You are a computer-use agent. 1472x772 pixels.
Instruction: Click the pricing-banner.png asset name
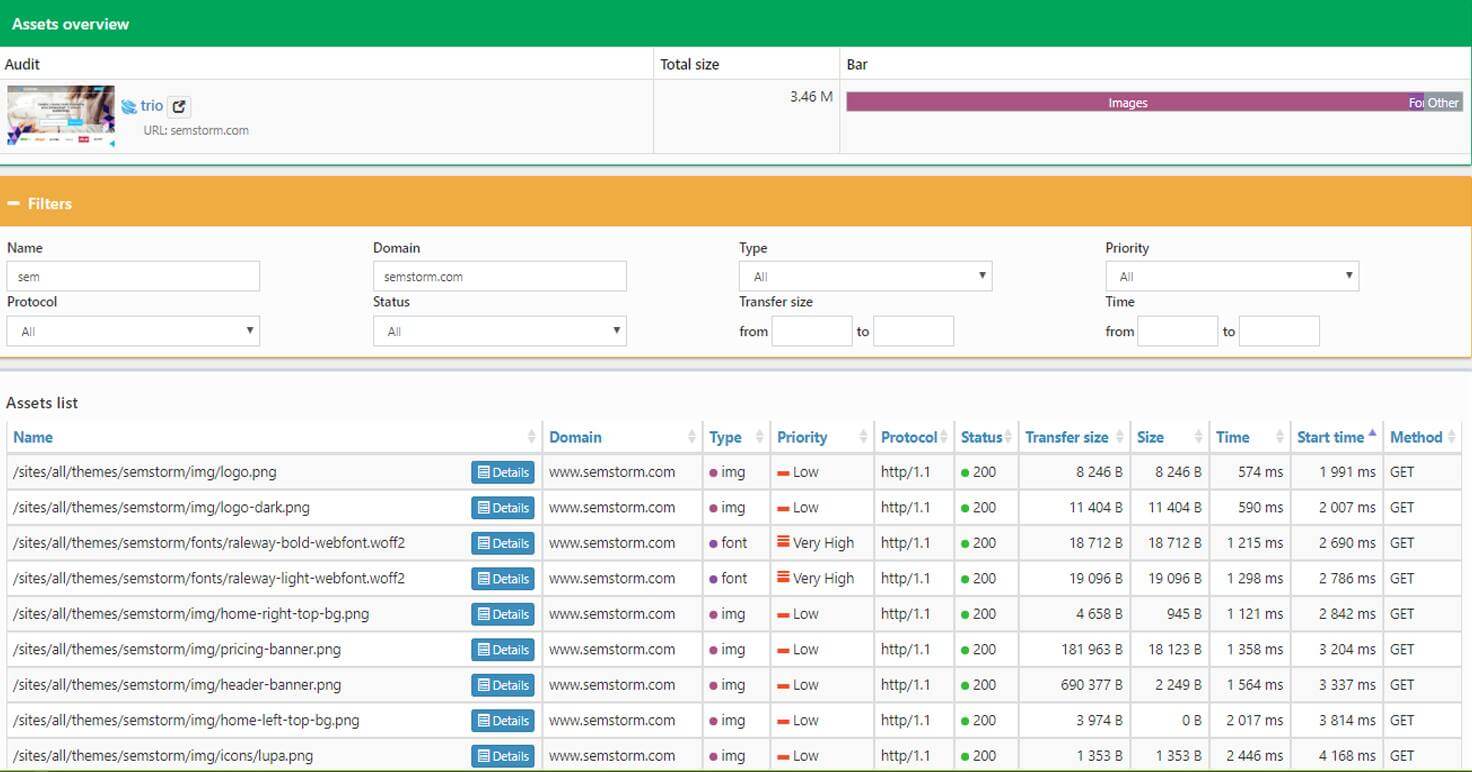click(x=177, y=649)
